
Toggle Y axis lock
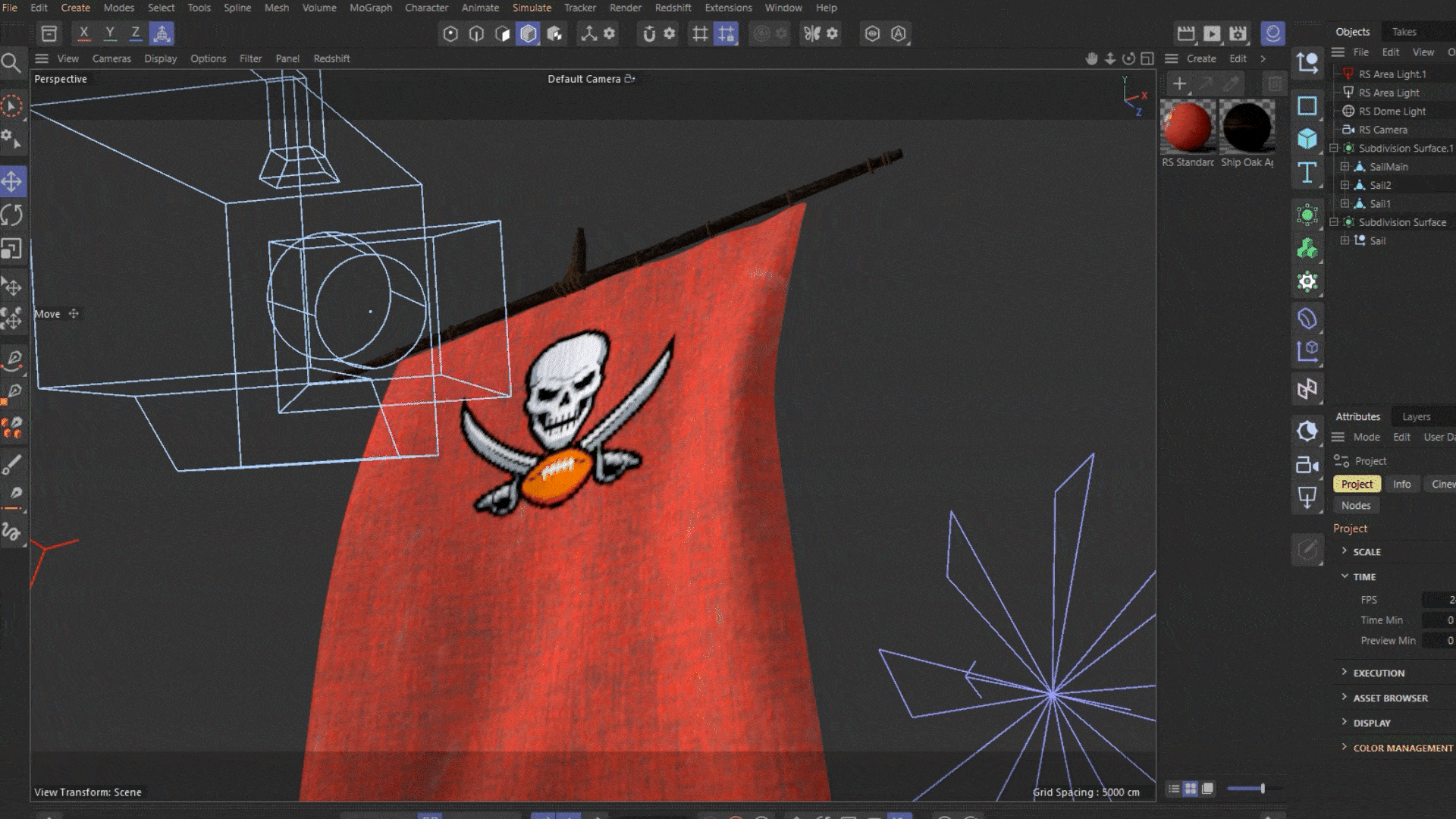click(x=110, y=33)
